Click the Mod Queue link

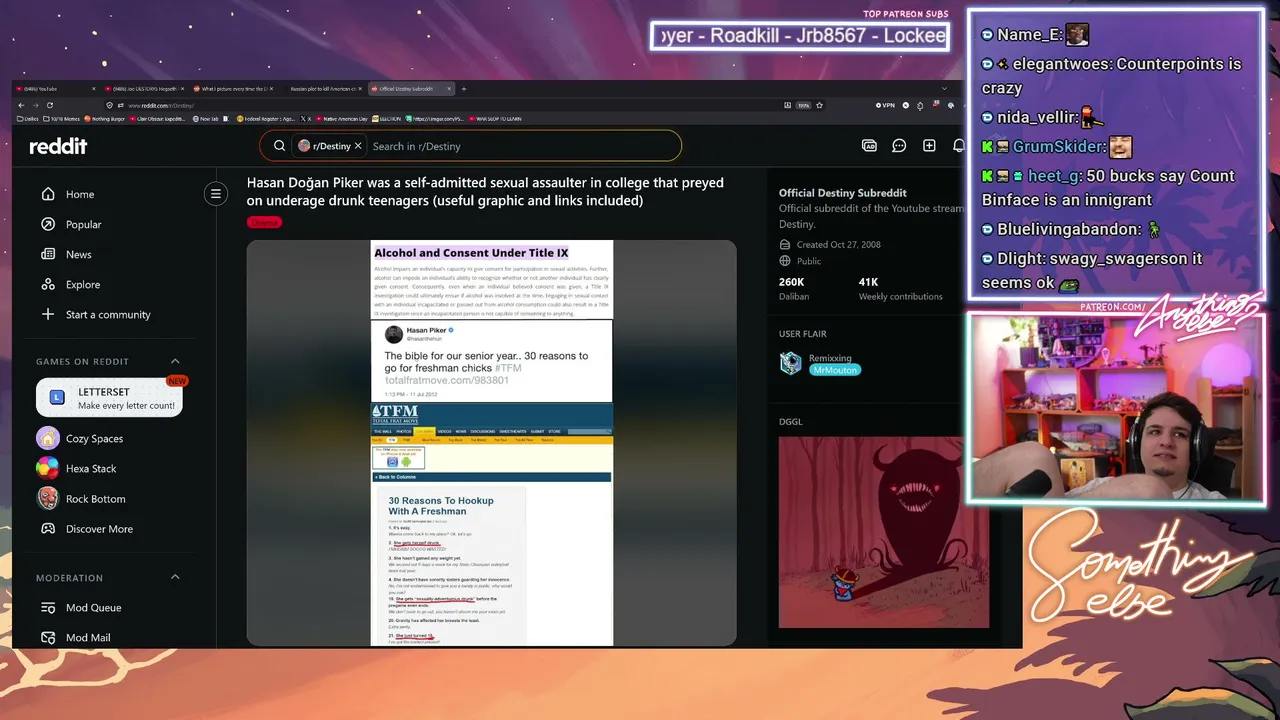pyautogui.click(x=93, y=607)
